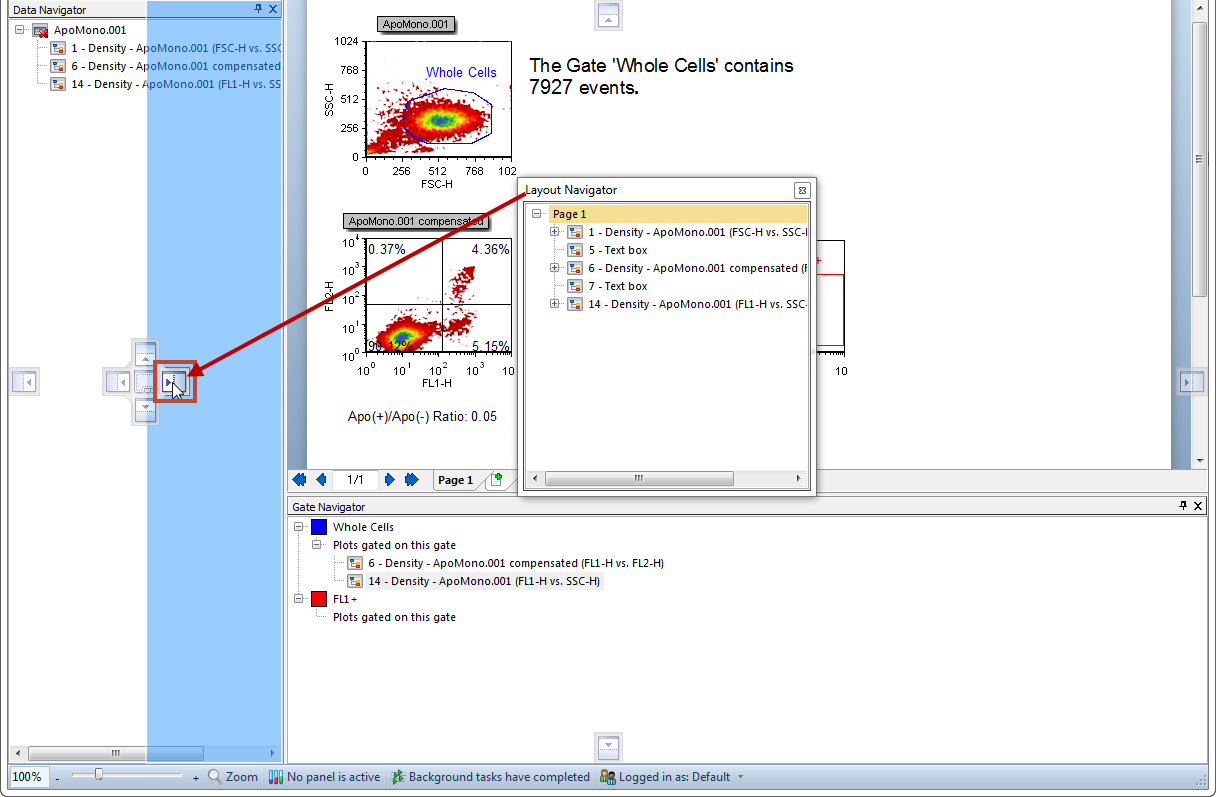Image resolution: width=1216 pixels, height=797 pixels.
Task: Click the dock-bottom guide in the docking diamond
Action: pos(146,409)
